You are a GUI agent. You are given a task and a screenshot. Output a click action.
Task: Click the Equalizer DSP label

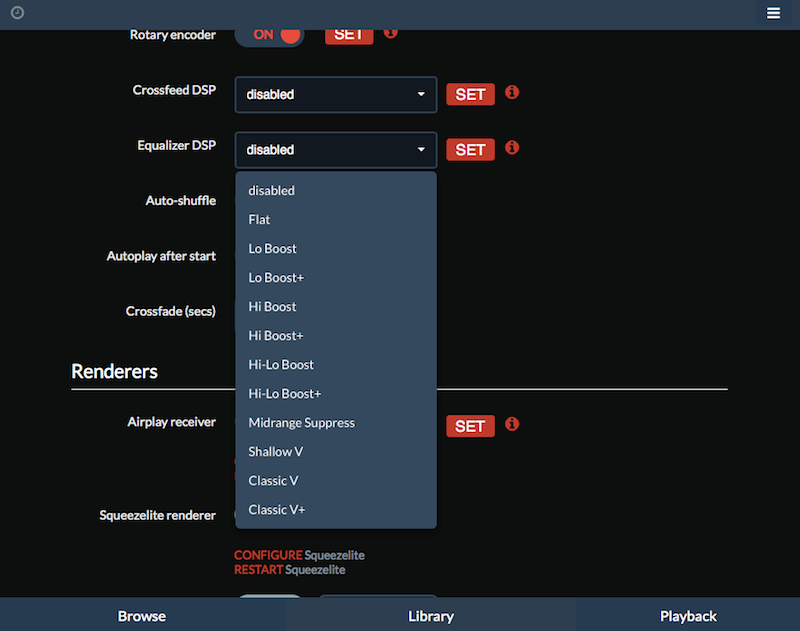[177, 145]
